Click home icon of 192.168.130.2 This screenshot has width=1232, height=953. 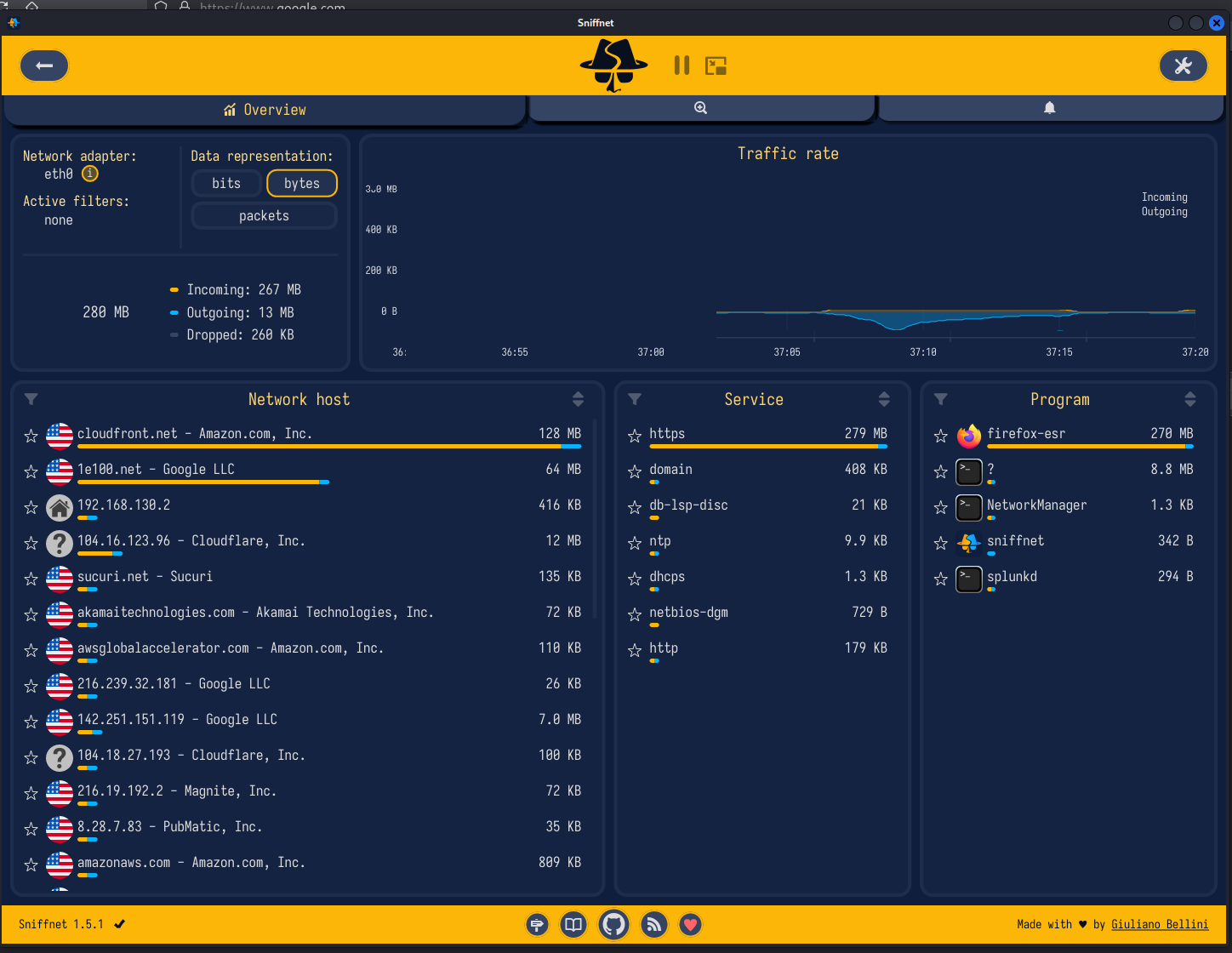(60, 507)
